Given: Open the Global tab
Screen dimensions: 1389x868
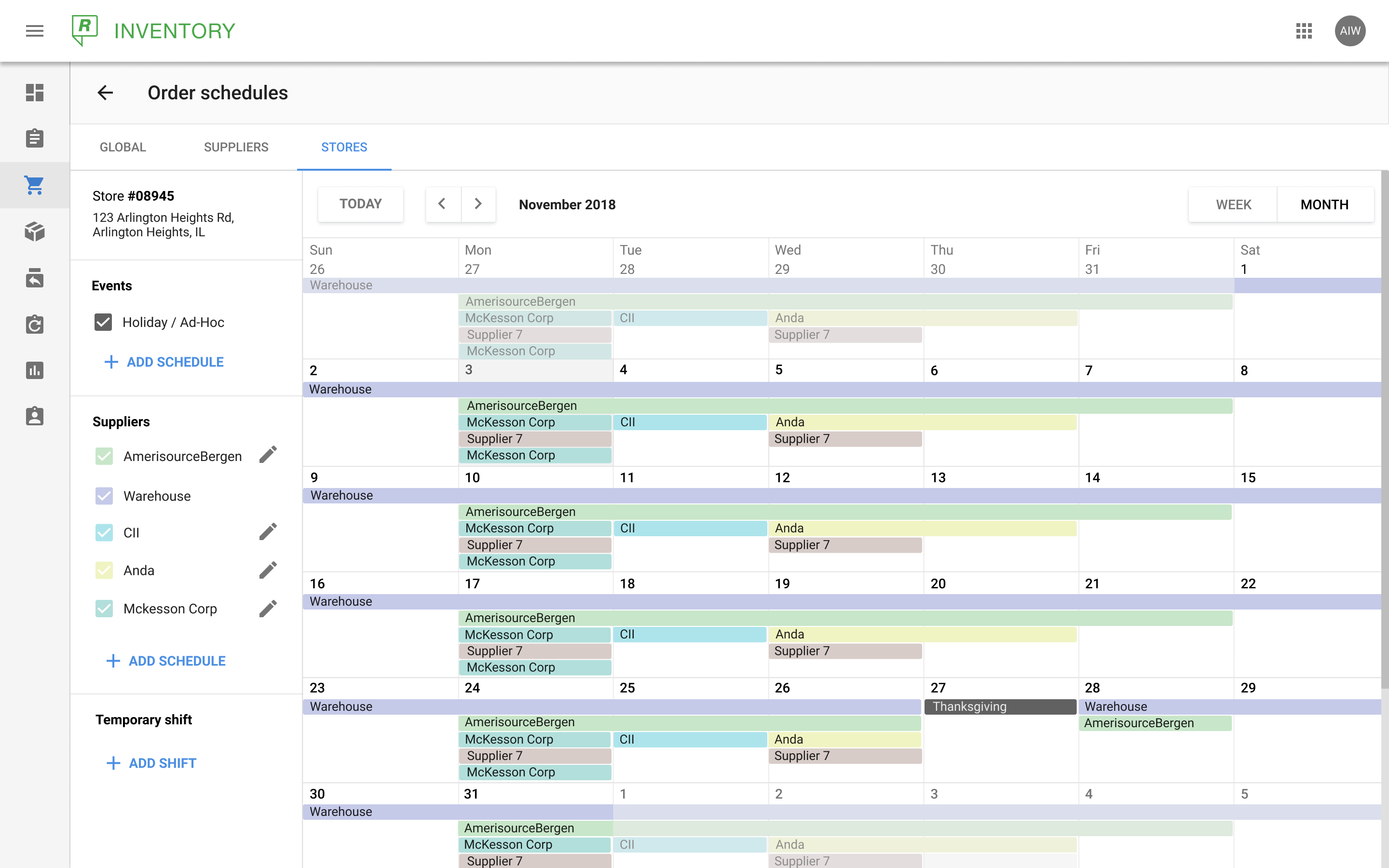Looking at the screenshot, I should (123, 147).
